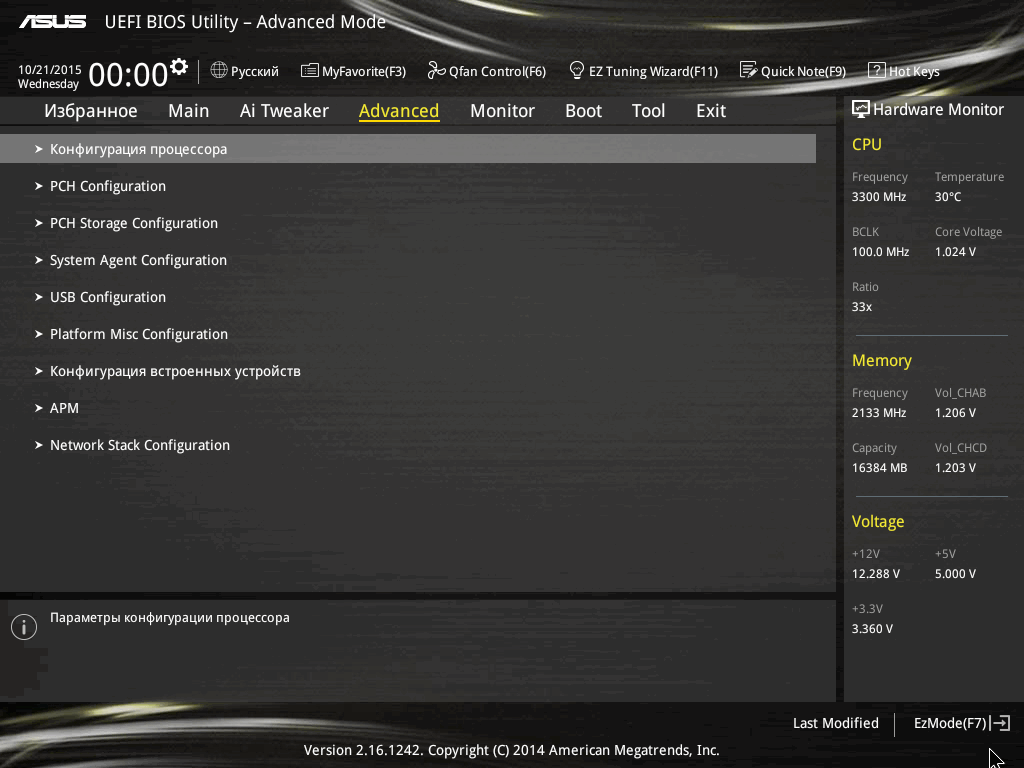Open the Monitor tab
Image resolution: width=1024 pixels, height=768 pixels.
coord(502,111)
